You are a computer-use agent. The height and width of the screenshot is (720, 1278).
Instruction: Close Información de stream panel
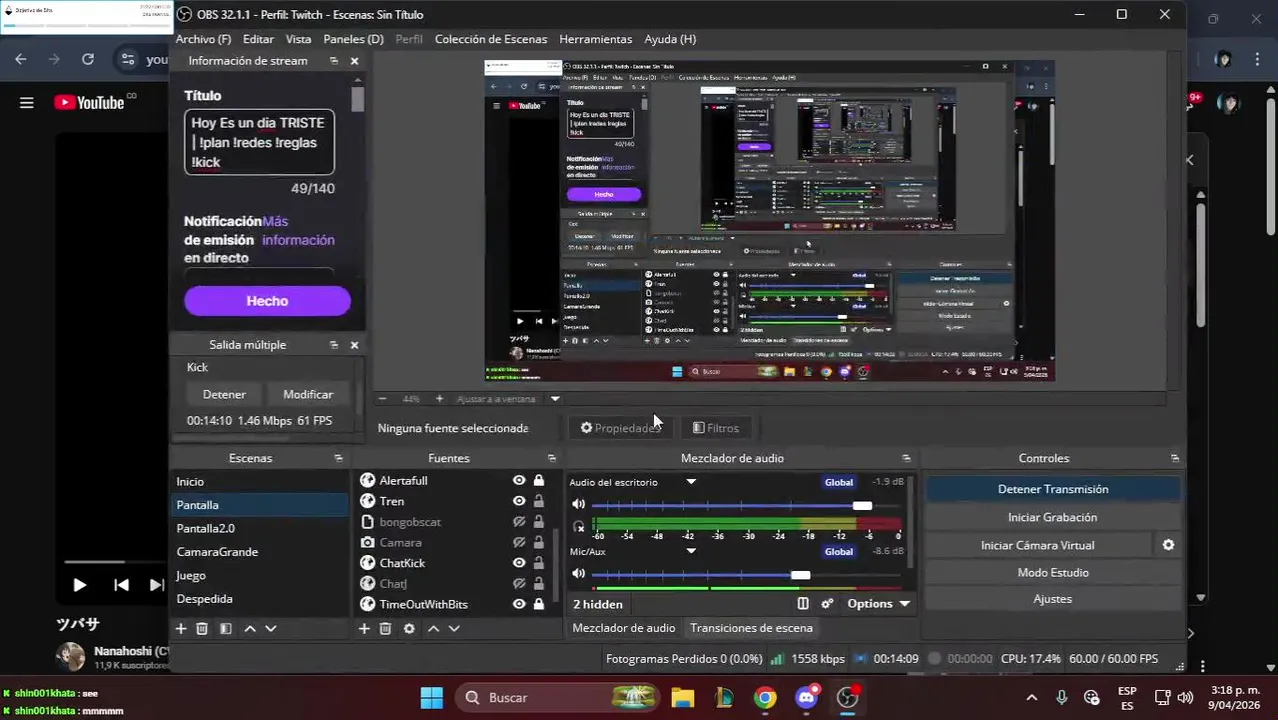(354, 61)
